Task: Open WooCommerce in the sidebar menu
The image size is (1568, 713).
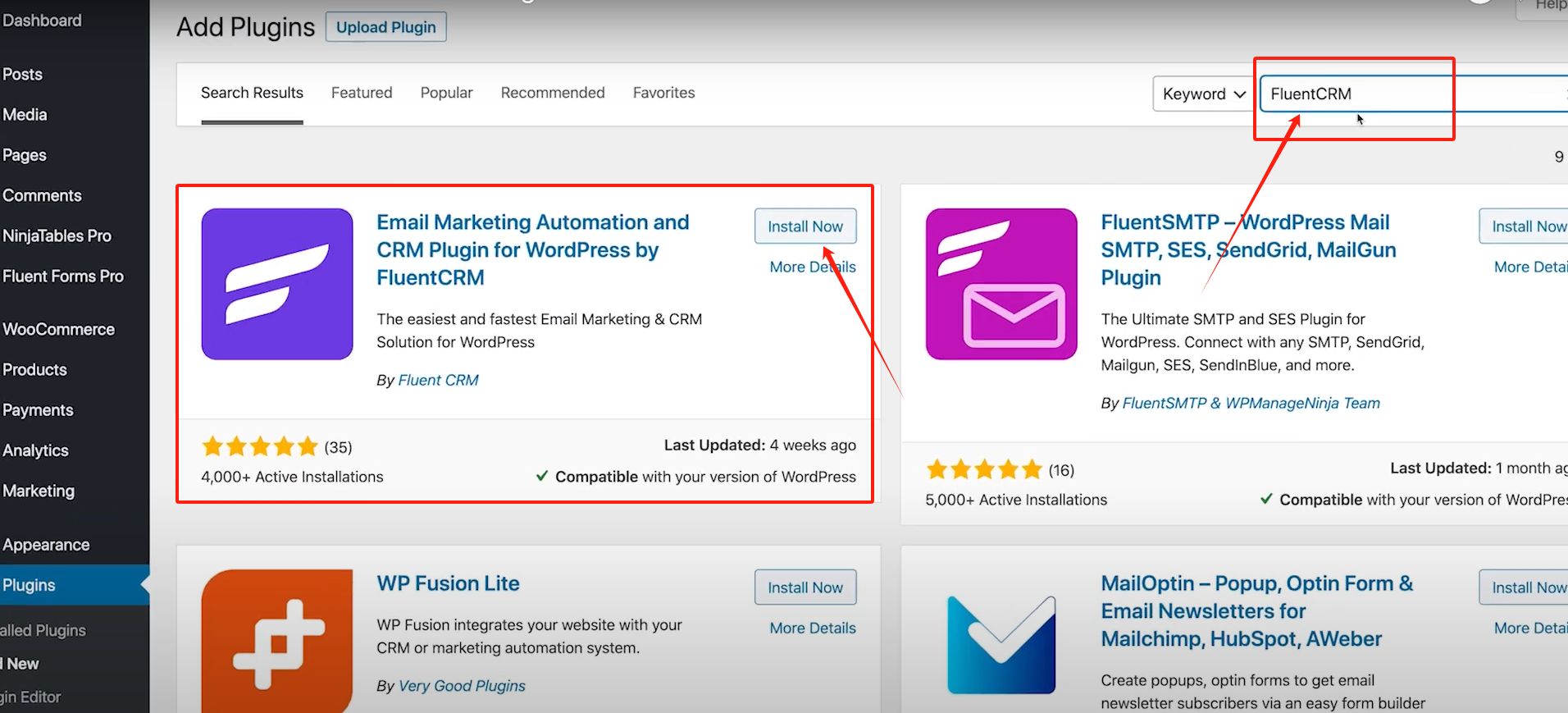Action: [59, 329]
